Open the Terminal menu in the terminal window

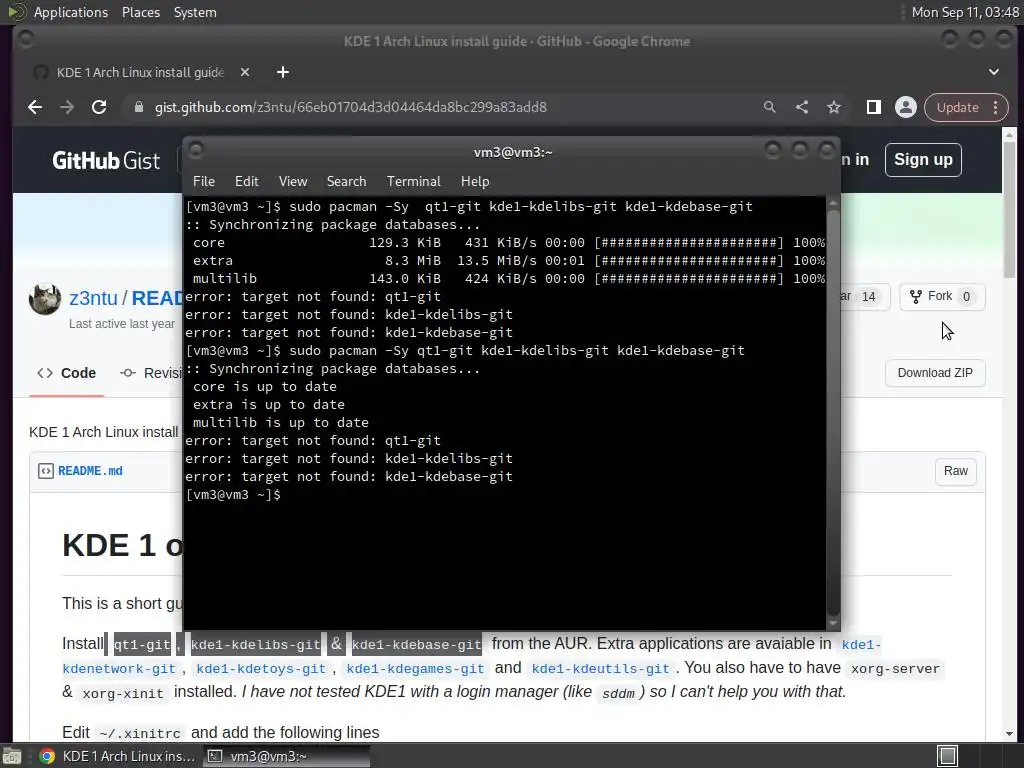pyautogui.click(x=413, y=182)
